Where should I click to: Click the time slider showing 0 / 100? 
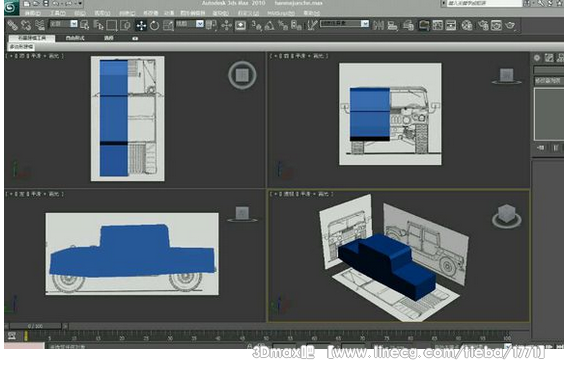pyautogui.click(x=36, y=326)
